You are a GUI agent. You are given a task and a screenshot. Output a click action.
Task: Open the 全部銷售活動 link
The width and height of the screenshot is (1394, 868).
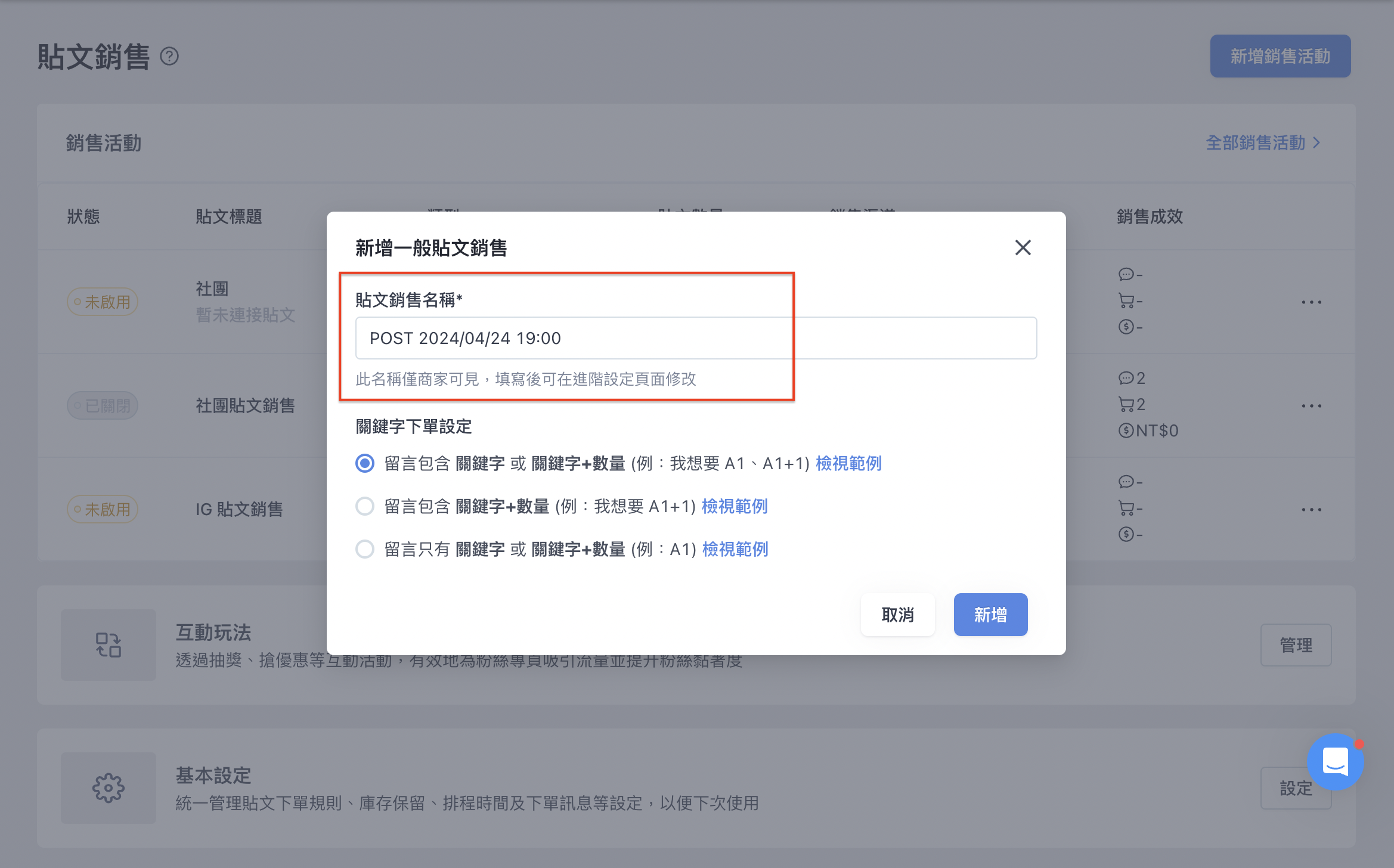1263,143
